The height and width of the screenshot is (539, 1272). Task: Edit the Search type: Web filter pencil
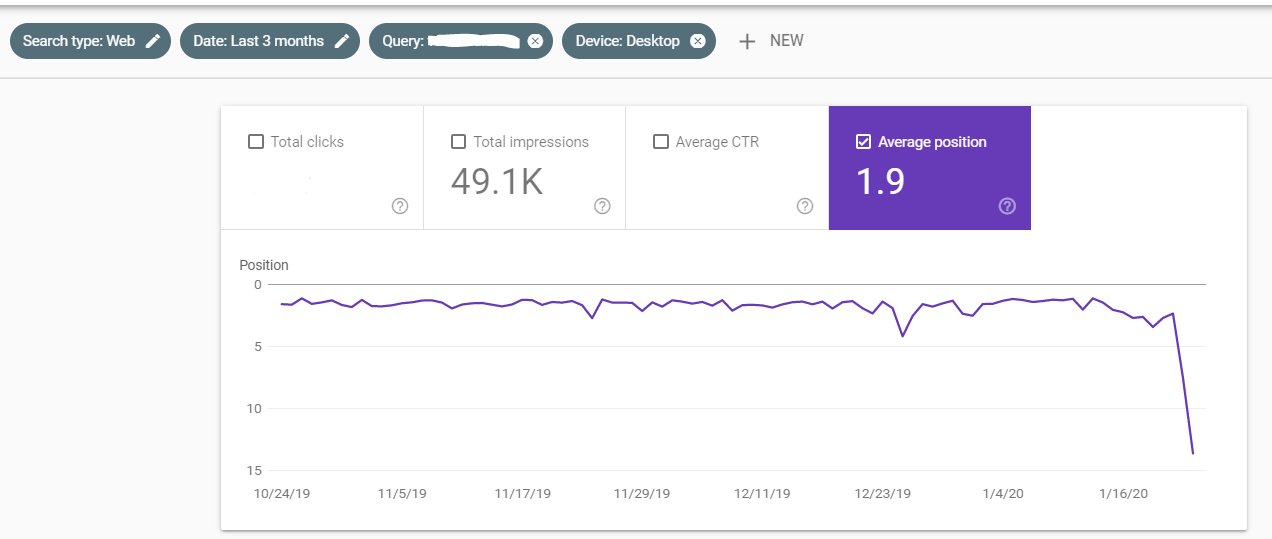pos(152,41)
